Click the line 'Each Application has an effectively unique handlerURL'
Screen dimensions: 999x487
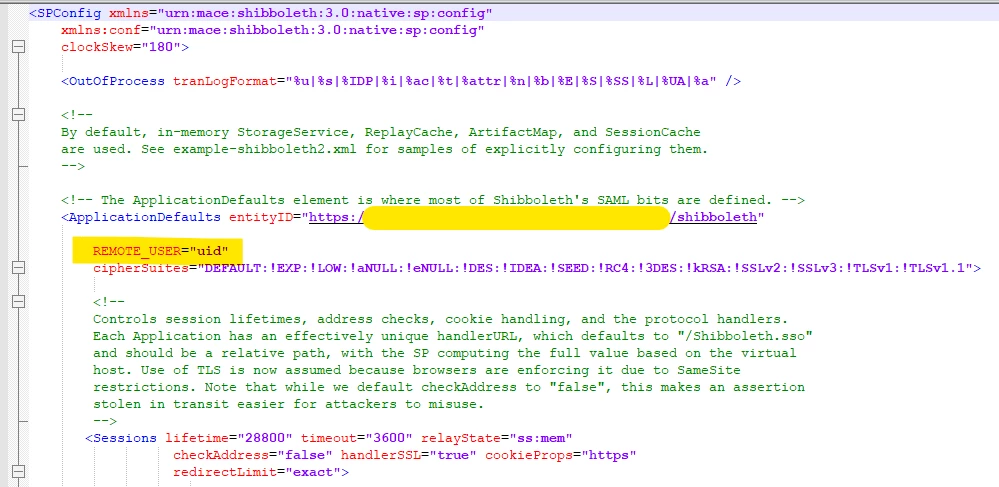tap(452, 336)
